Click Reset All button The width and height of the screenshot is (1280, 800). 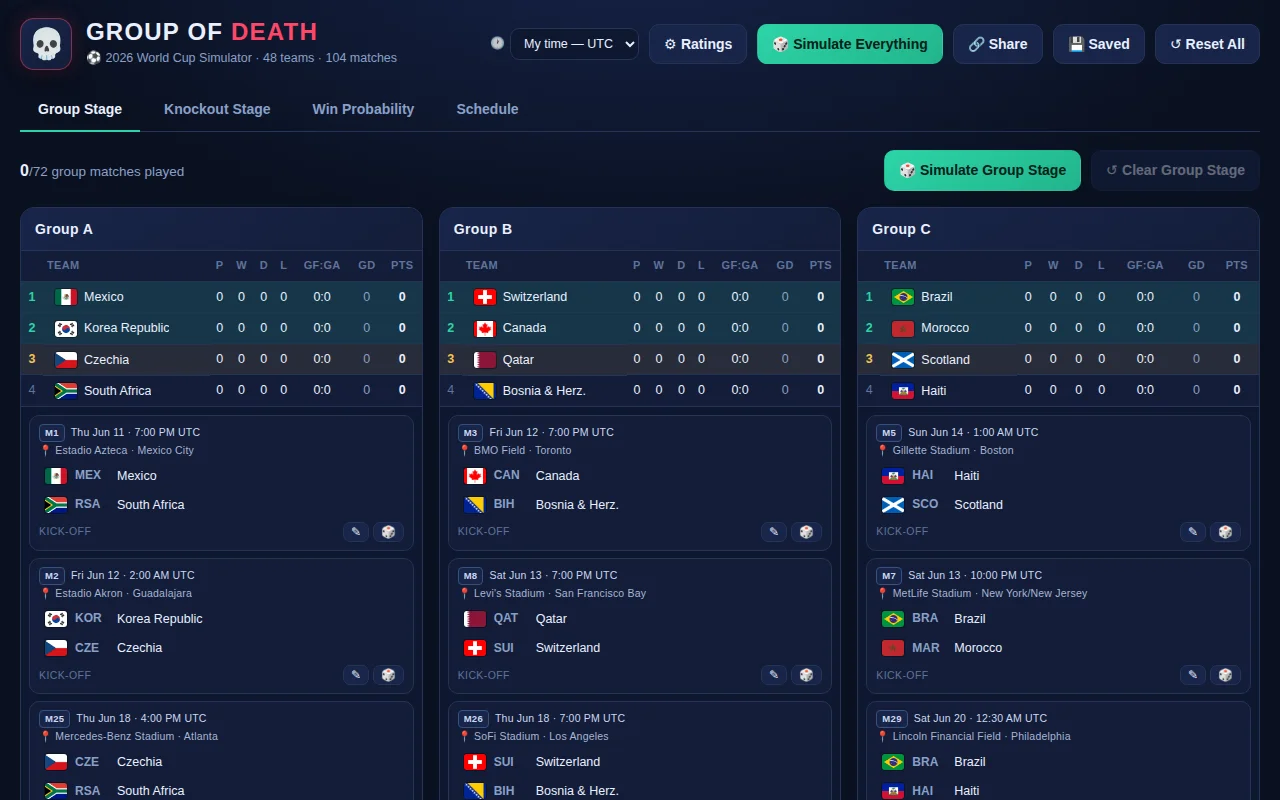tap(1207, 44)
